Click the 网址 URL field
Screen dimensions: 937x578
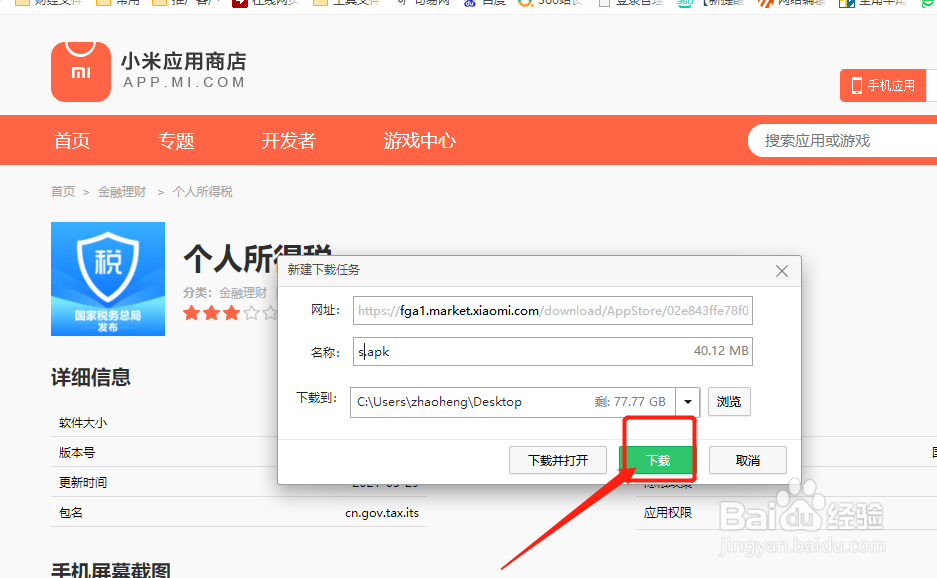pos(552,311)
